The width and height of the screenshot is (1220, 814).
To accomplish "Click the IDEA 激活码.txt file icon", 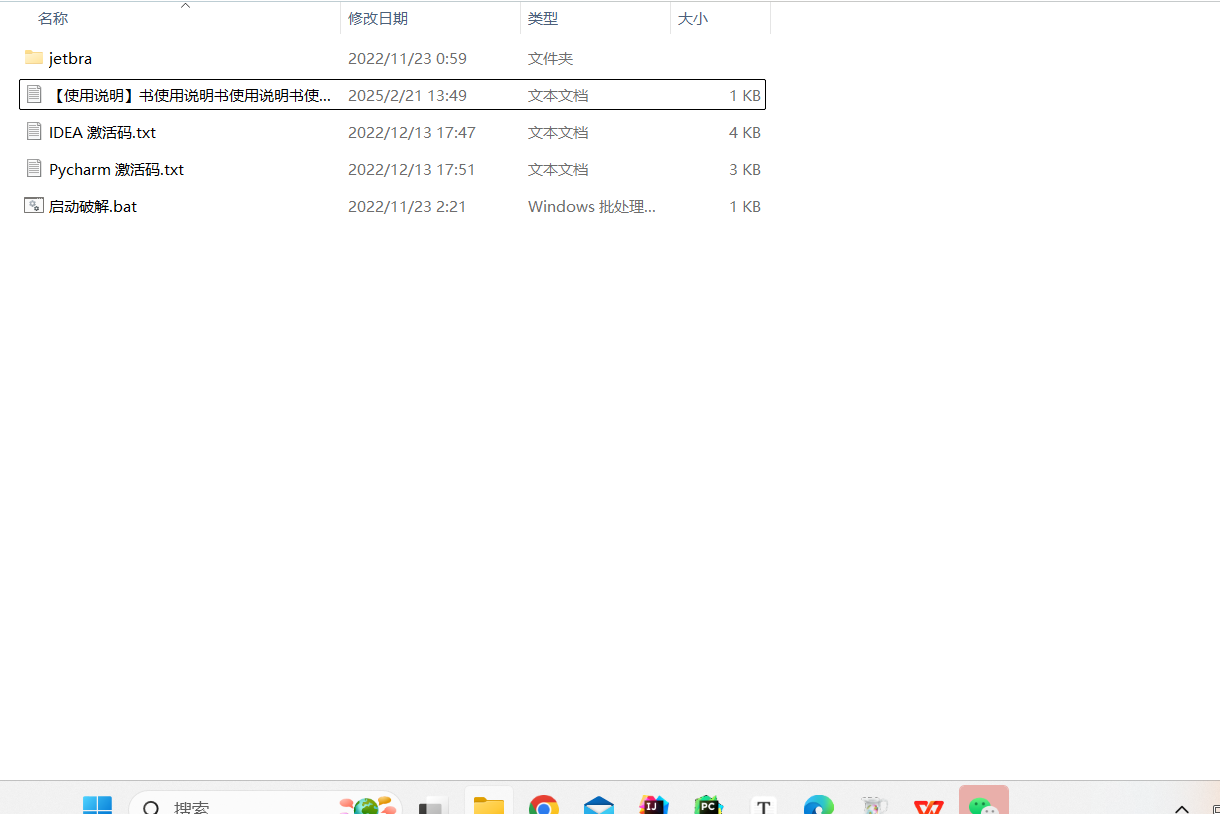I will pos(34,132).
